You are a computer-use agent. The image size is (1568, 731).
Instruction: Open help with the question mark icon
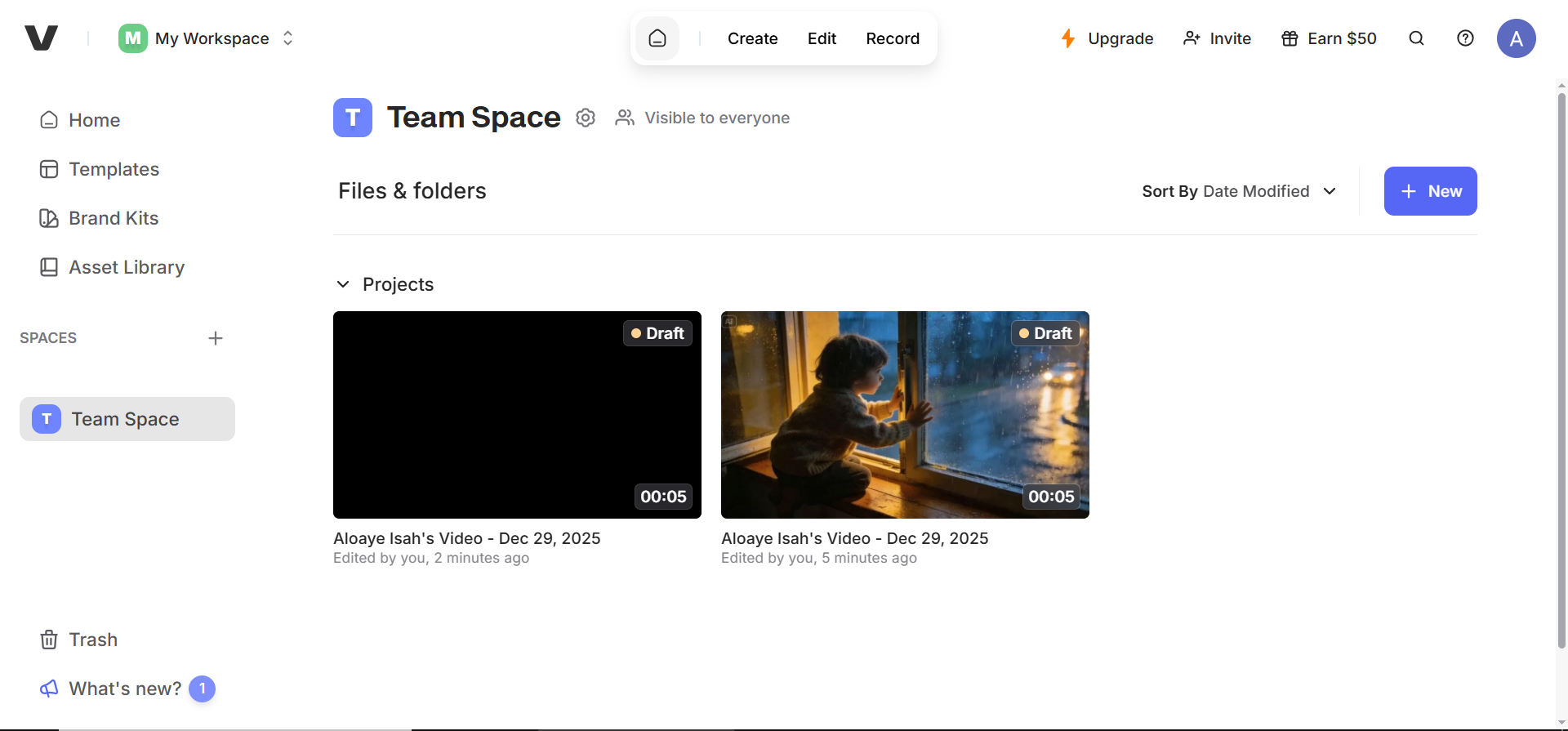coord(1466,38)
